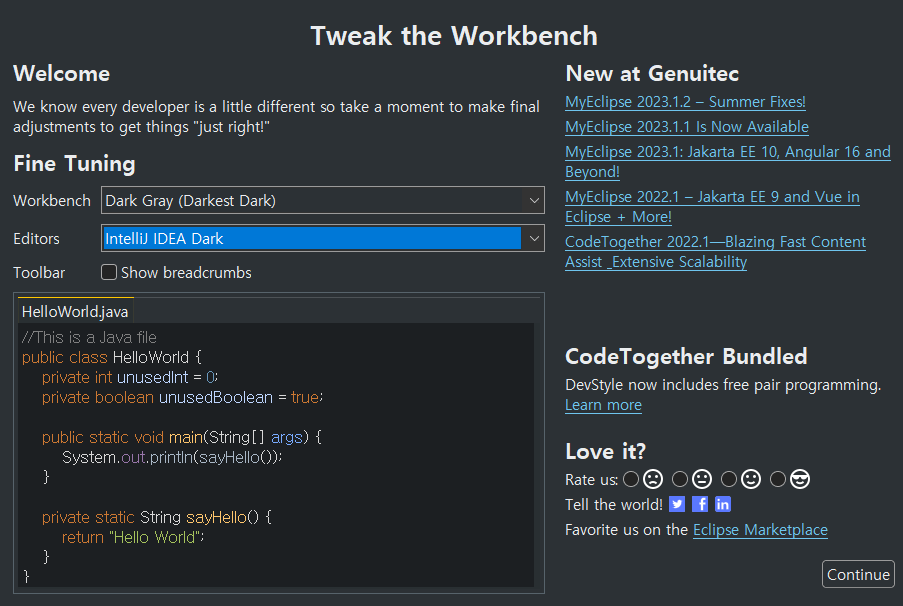Open the Workbench theme dropdown arrow
The image size is (903, 606).
534,200
